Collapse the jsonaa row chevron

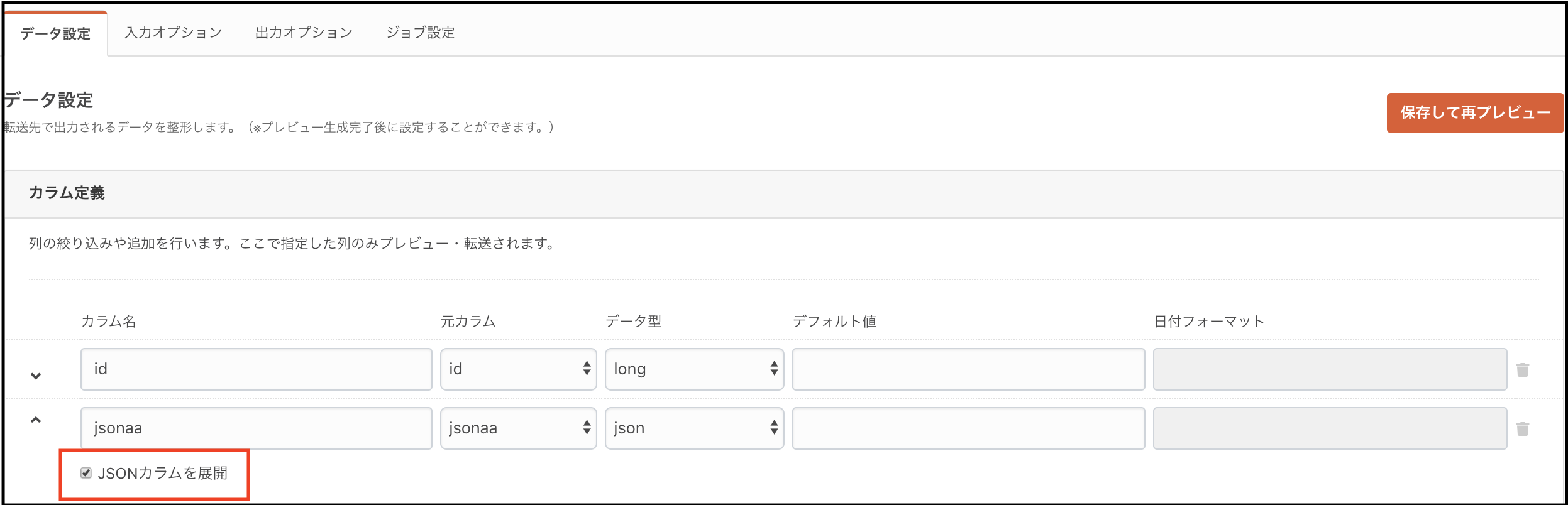tap(36, 420)
